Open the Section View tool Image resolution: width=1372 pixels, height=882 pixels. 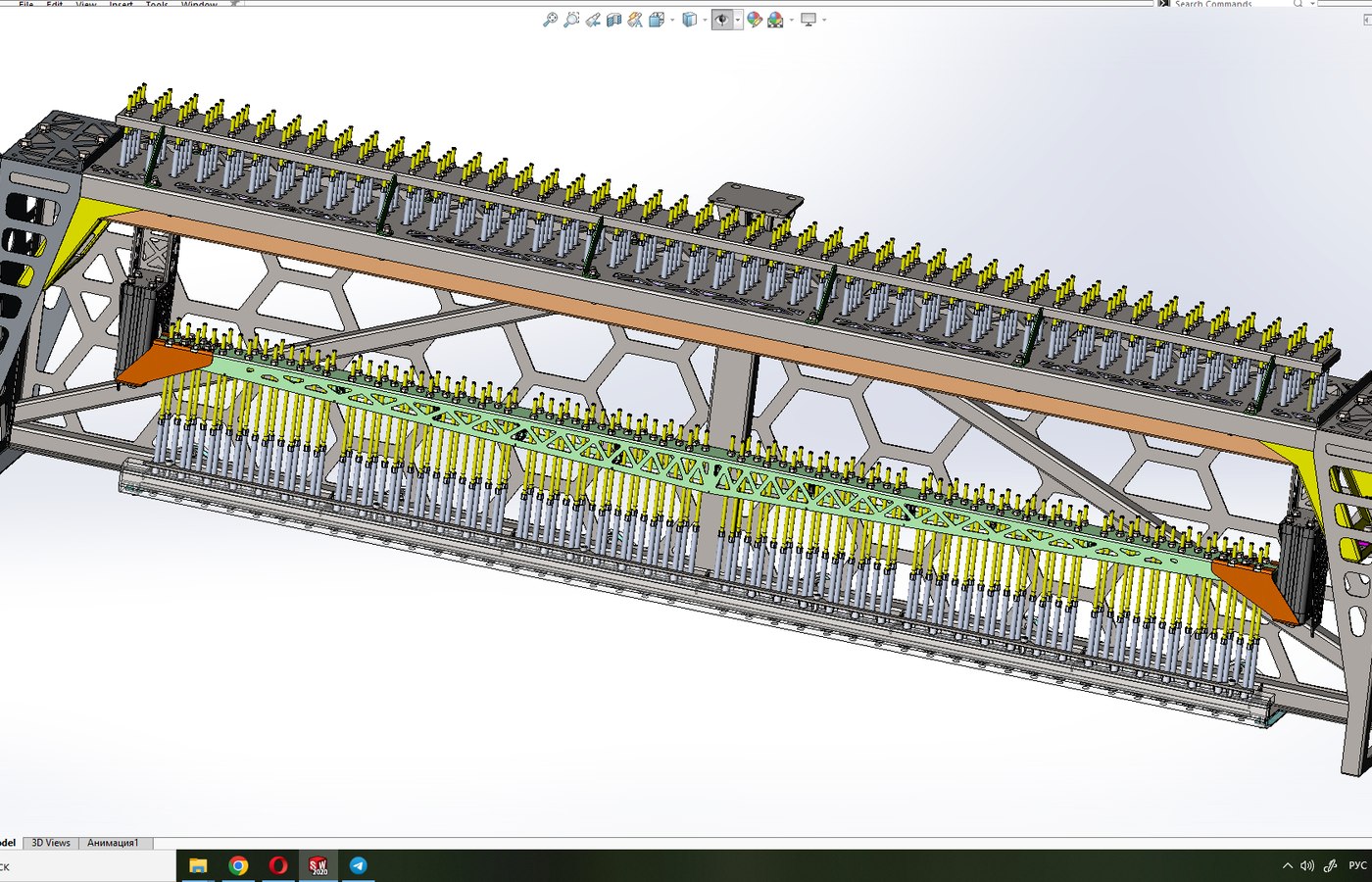(613, 20)
